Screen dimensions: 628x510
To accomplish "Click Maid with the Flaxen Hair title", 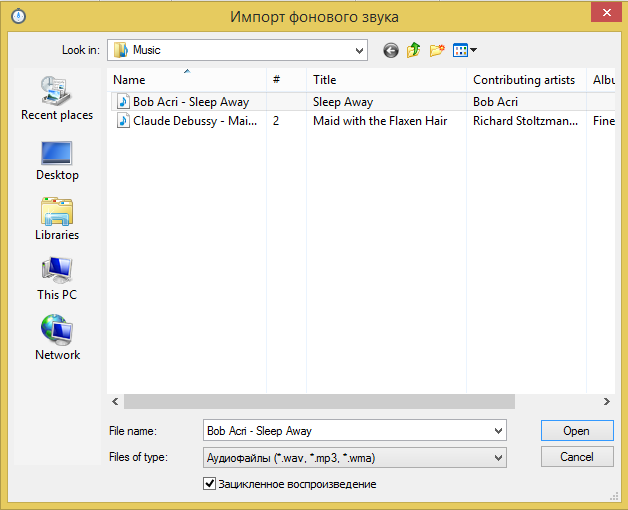I will [x=380, y=121].
